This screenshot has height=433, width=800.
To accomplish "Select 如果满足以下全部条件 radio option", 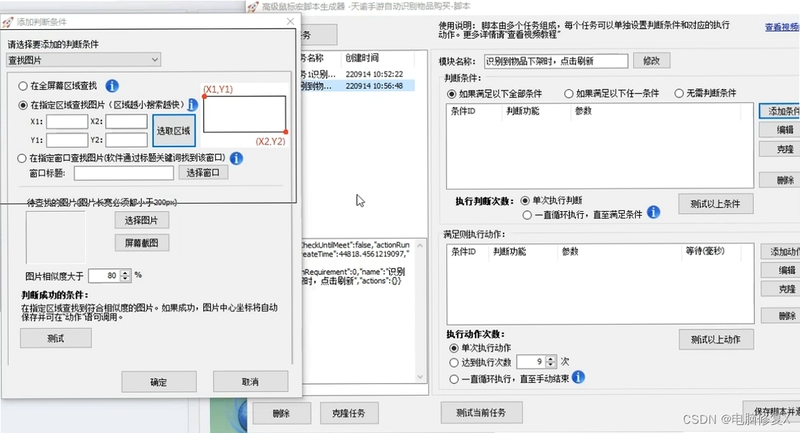I will pos(452,94).
